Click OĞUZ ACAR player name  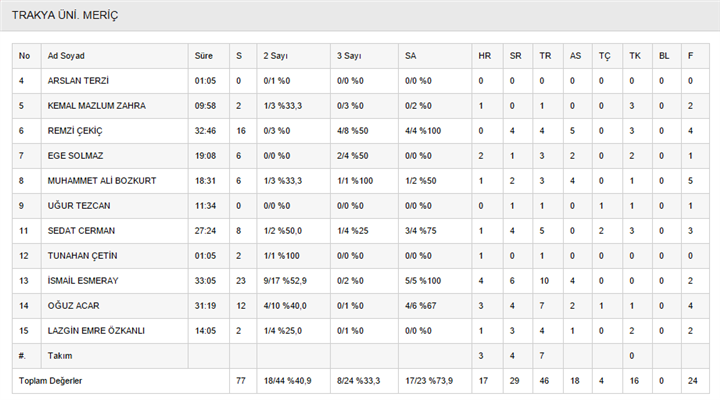pos(73,305)
